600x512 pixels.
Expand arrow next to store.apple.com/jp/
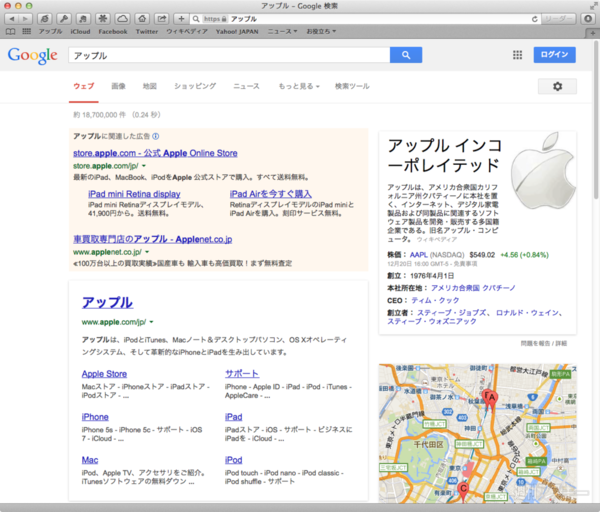tap(144, 166)
